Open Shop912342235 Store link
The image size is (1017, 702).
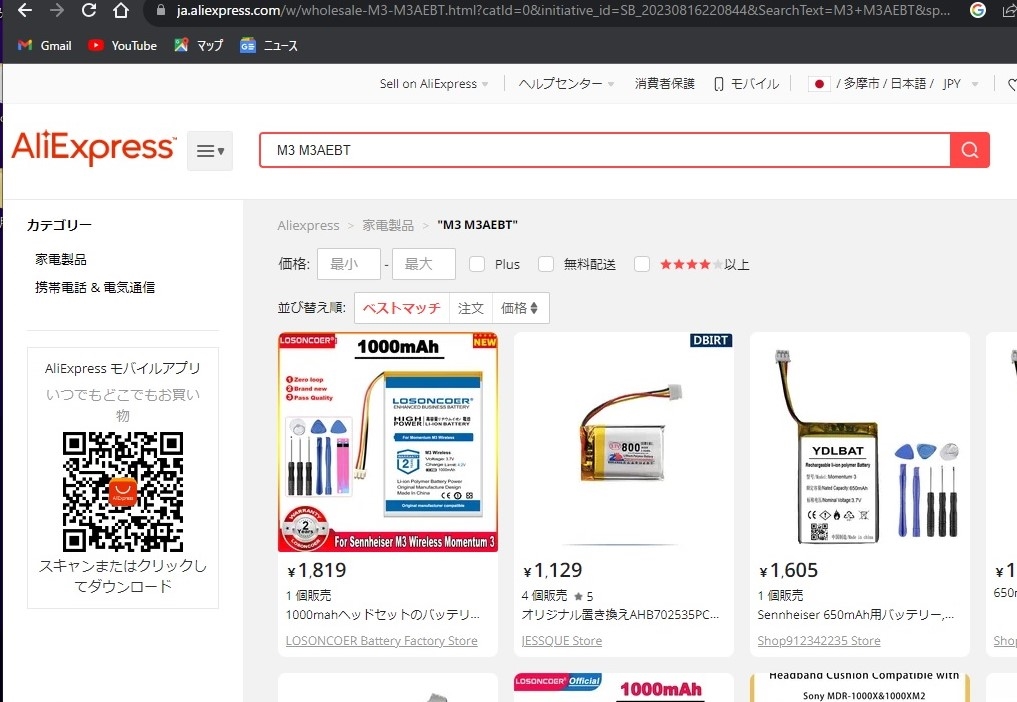pos(819,641)
